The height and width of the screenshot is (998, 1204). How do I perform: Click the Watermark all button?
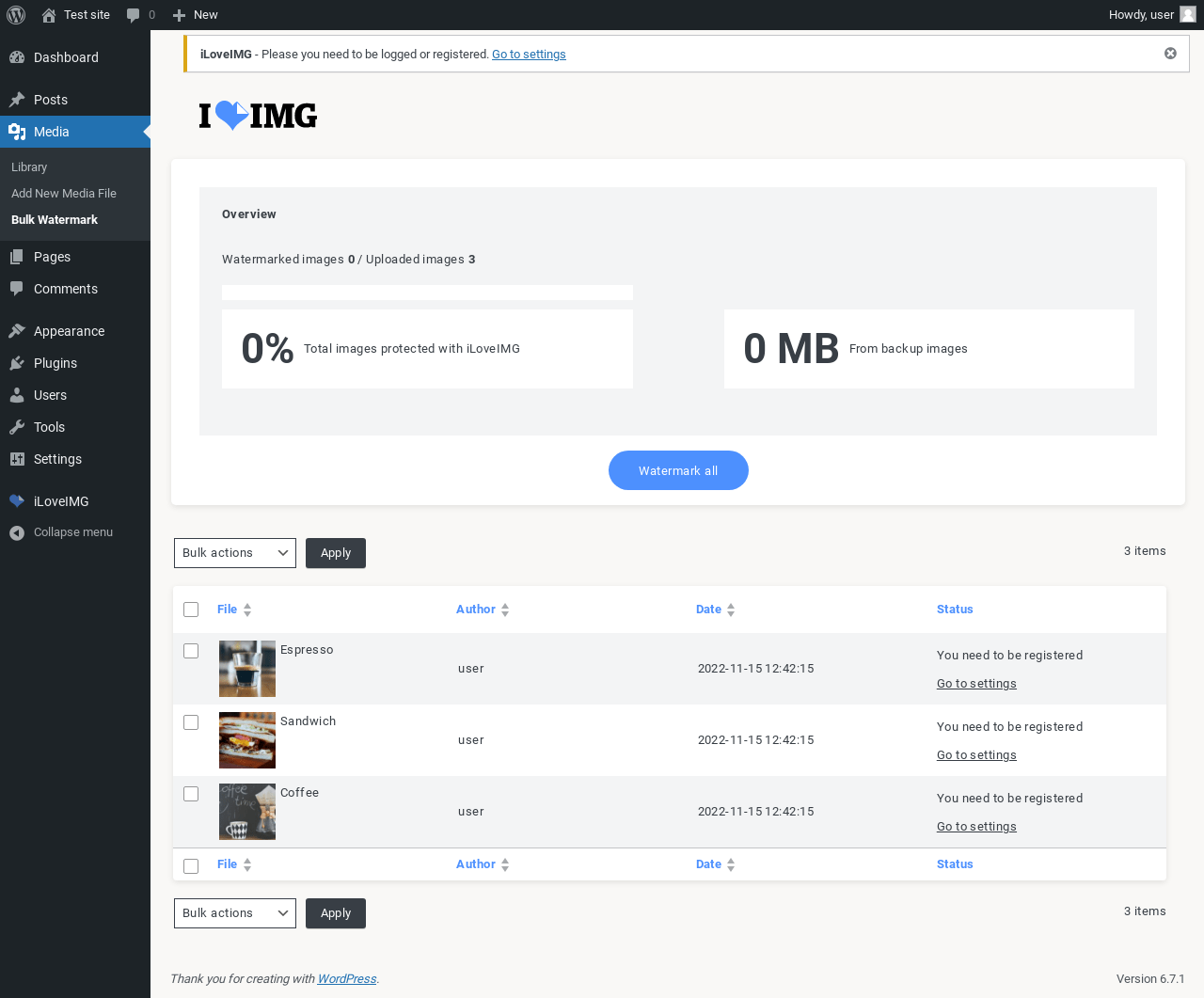678,470
